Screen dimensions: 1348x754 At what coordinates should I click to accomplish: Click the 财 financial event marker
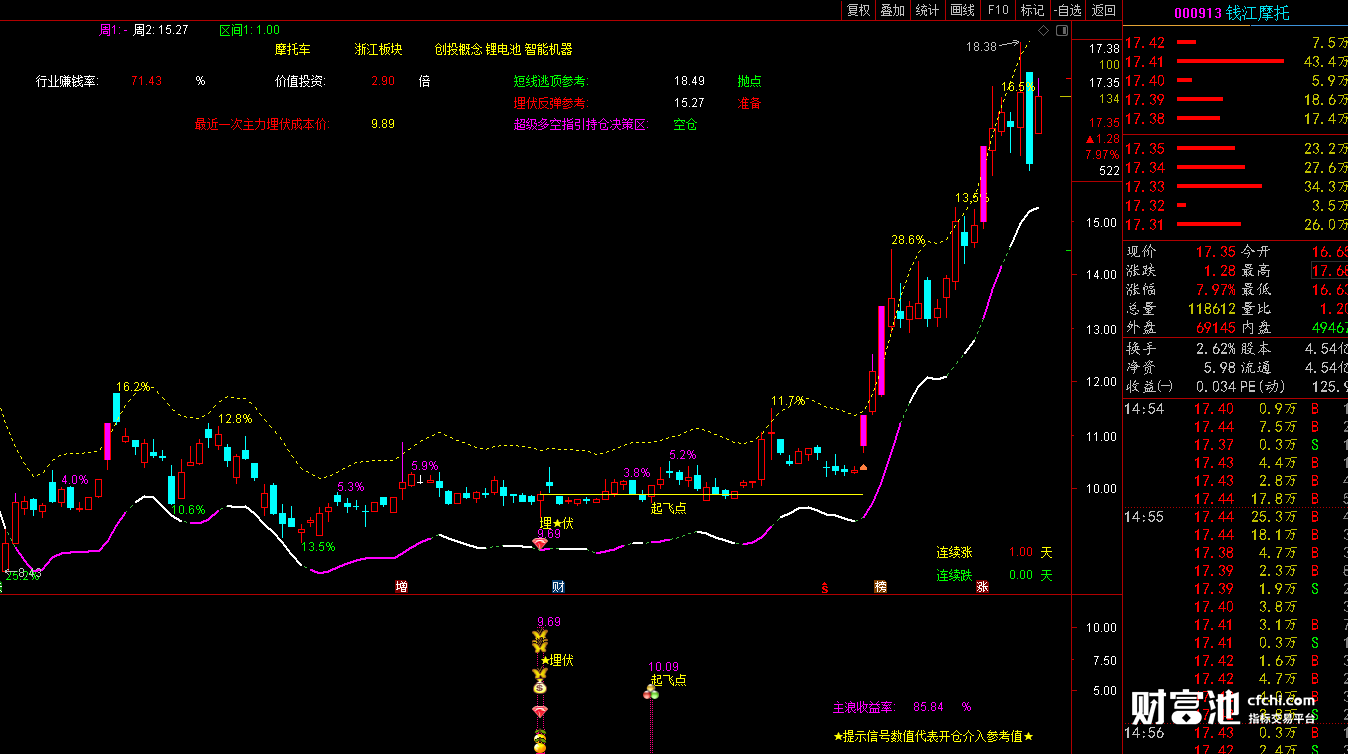click(558, 586)
